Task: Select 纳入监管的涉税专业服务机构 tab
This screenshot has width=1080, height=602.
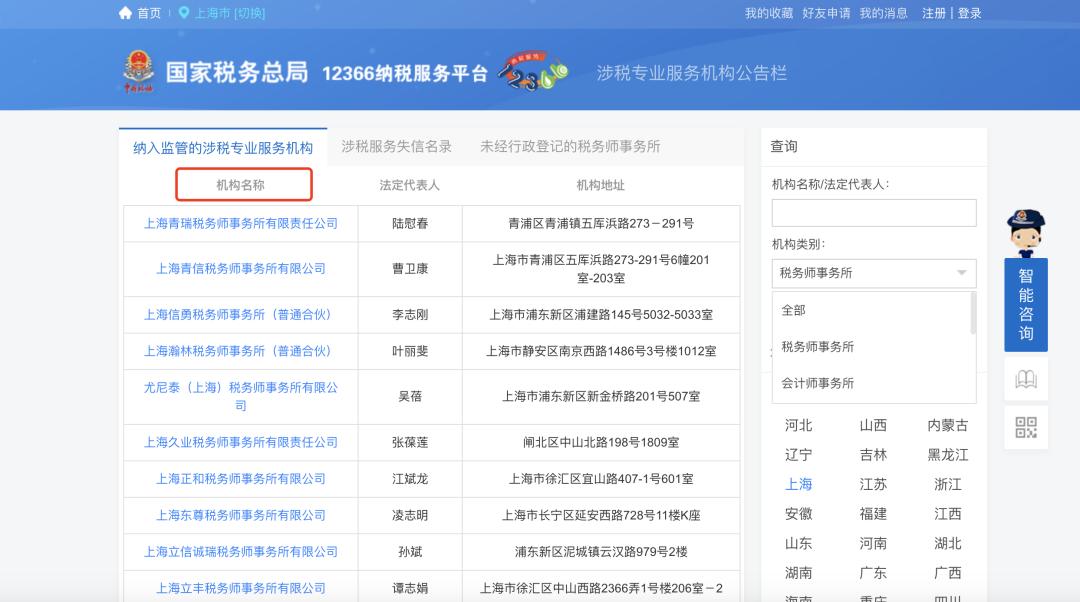Action: (223, 147)
